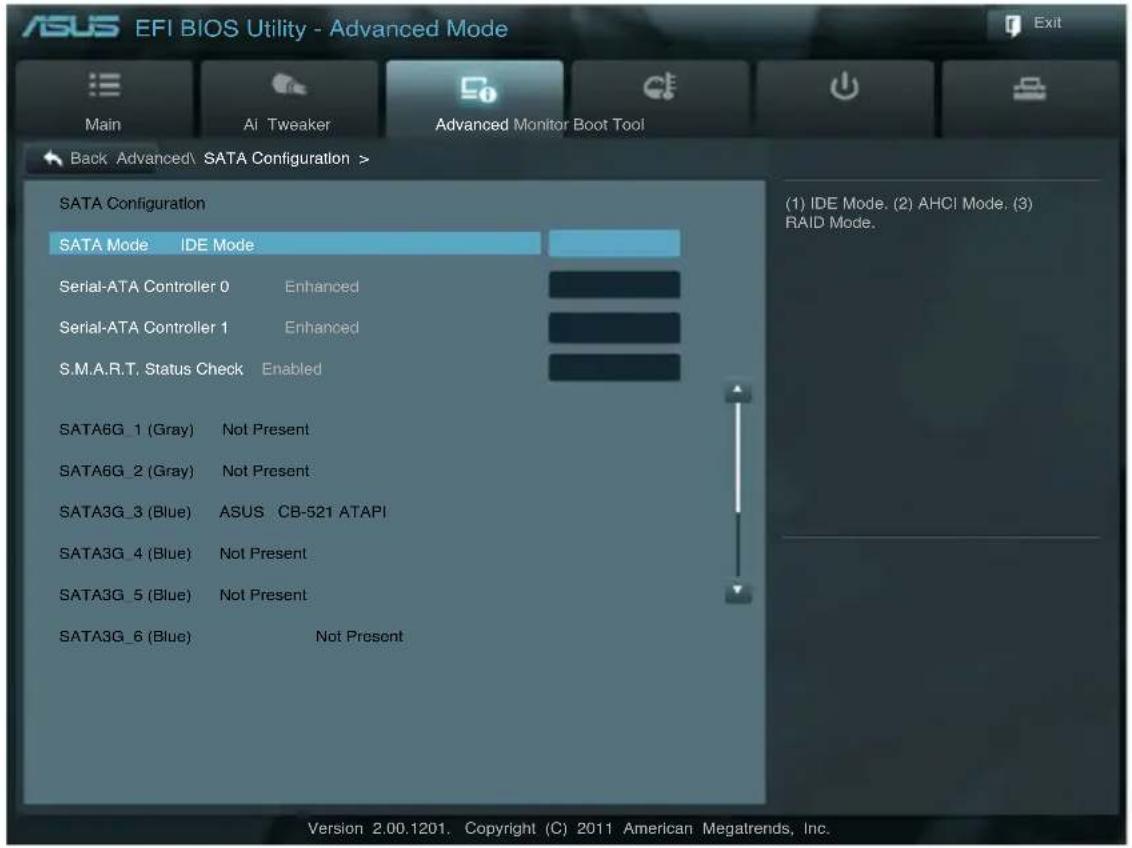Click the Boot tab power icon
This screenshot has height=848, width=1132.
pos(844,87)
